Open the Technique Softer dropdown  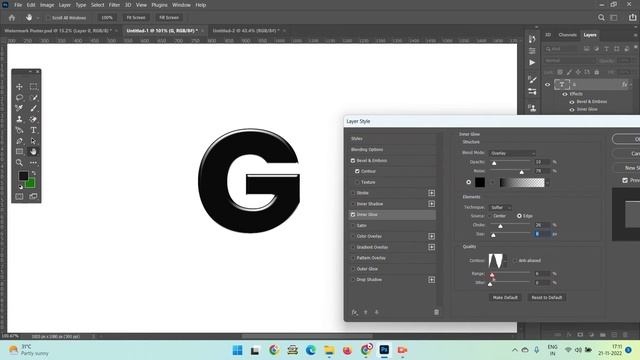pyautogui.click(x=500, y=207)
